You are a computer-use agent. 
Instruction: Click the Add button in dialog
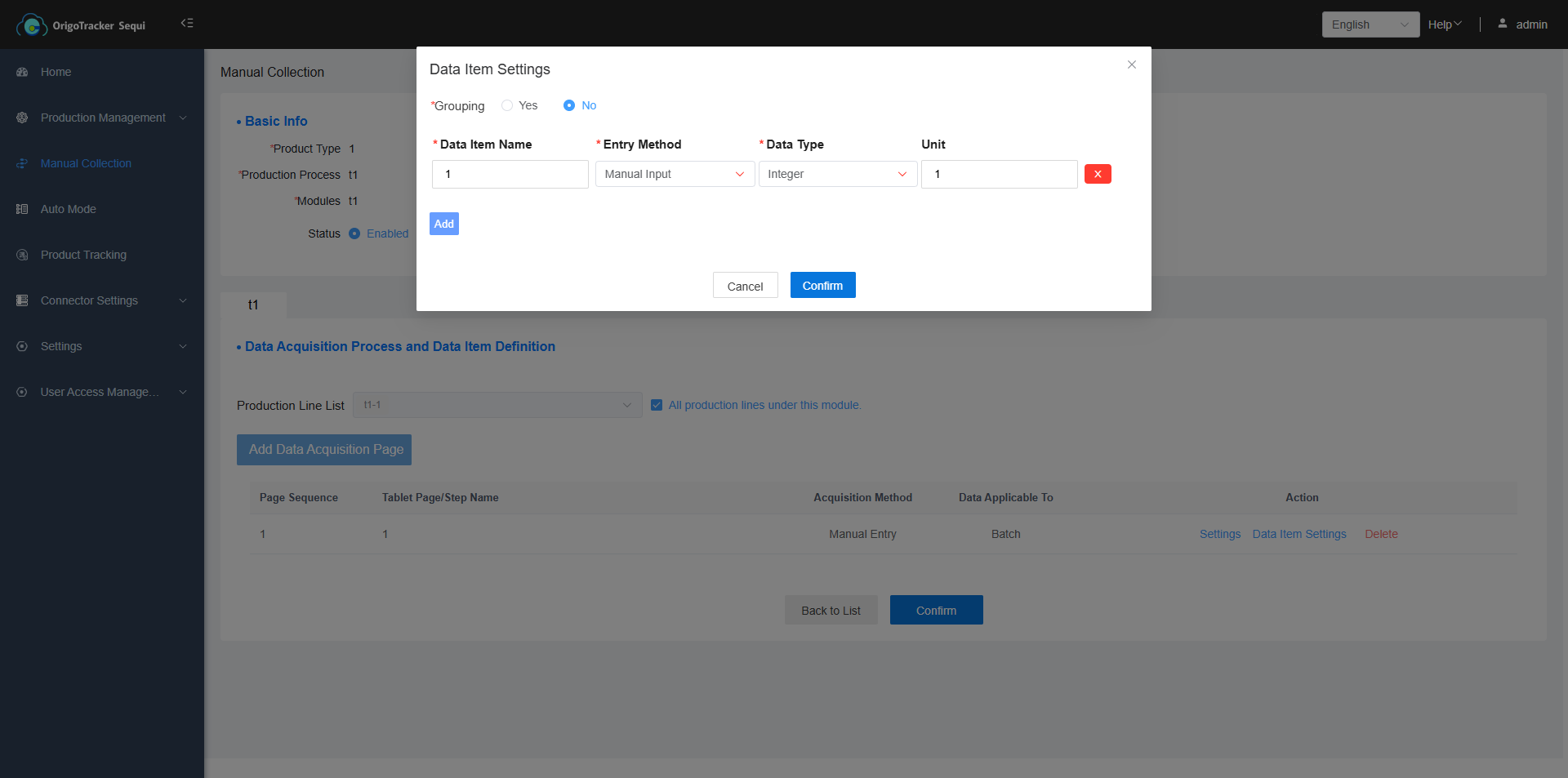coord(444,224)
